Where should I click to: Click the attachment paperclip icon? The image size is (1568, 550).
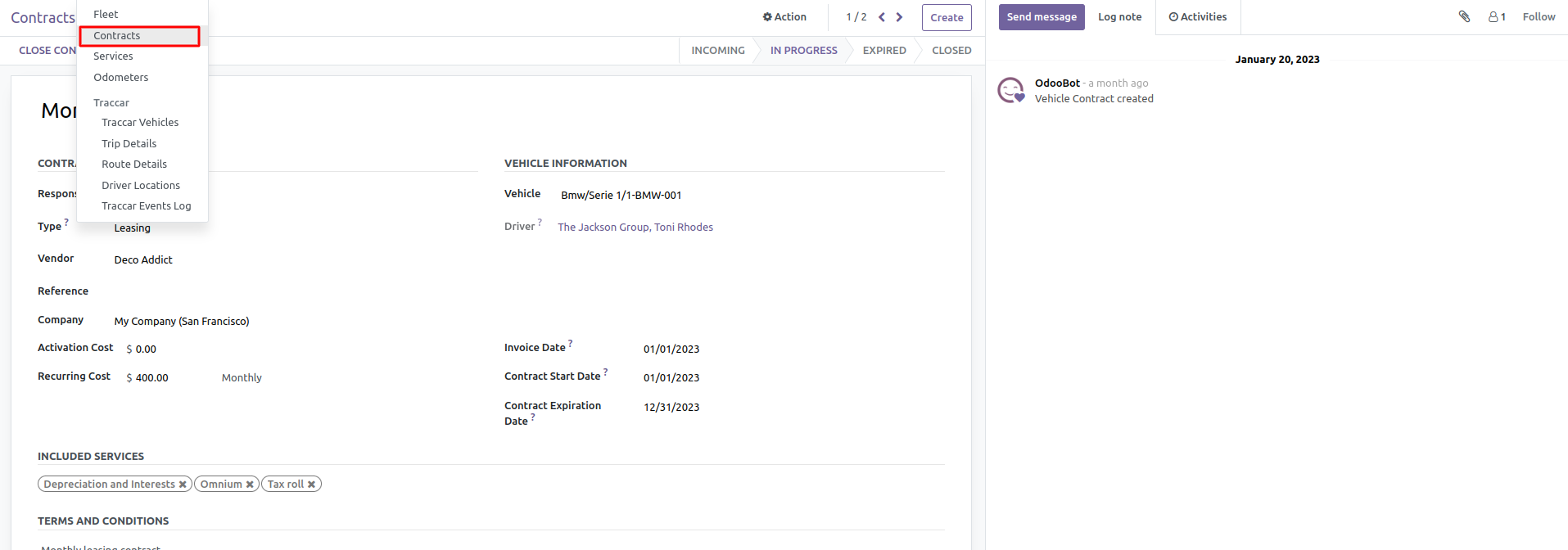(x=1464, y=16)
